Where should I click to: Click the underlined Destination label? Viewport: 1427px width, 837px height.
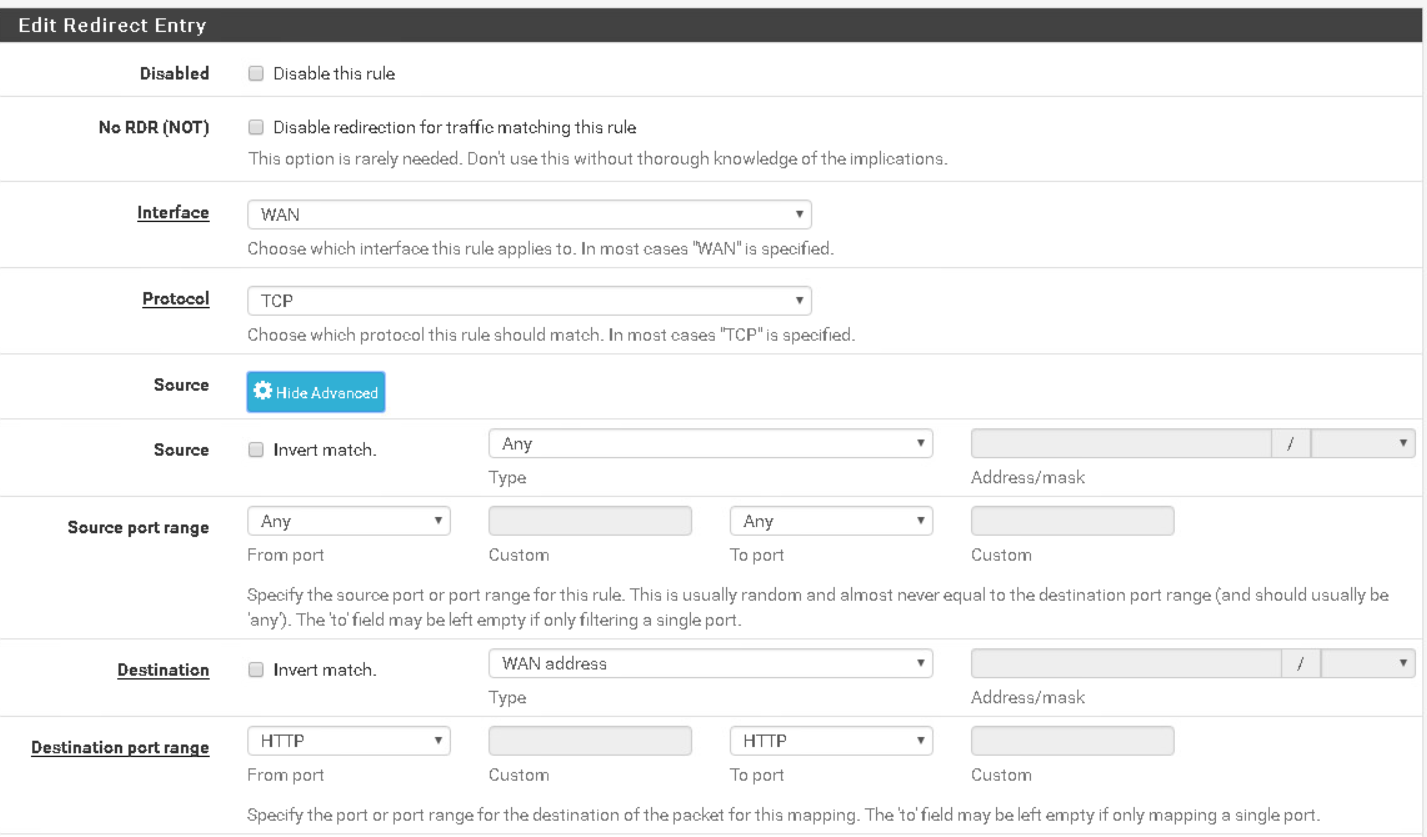[x=162, y=670]
